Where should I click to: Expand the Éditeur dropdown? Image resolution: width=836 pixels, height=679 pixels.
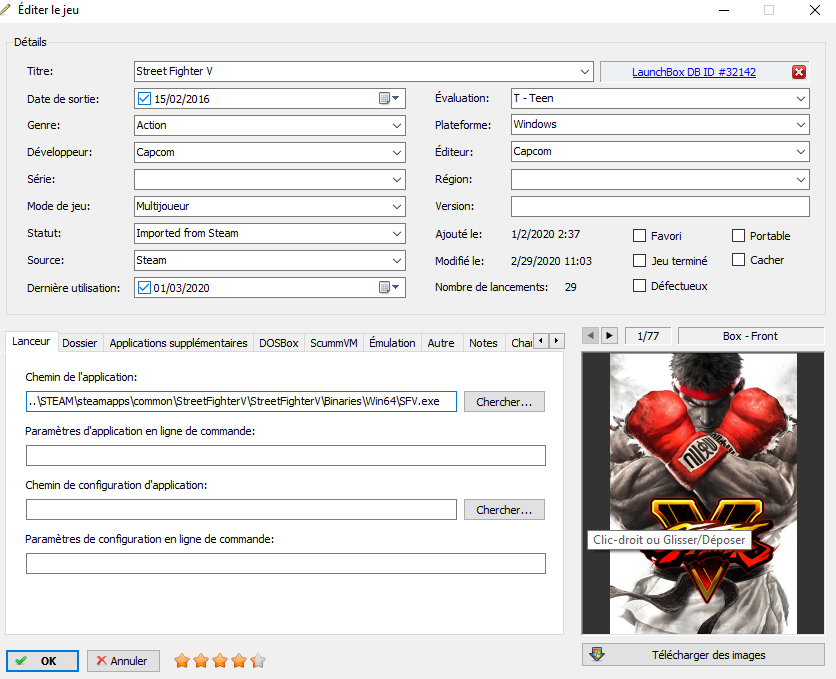pos(801,152)
